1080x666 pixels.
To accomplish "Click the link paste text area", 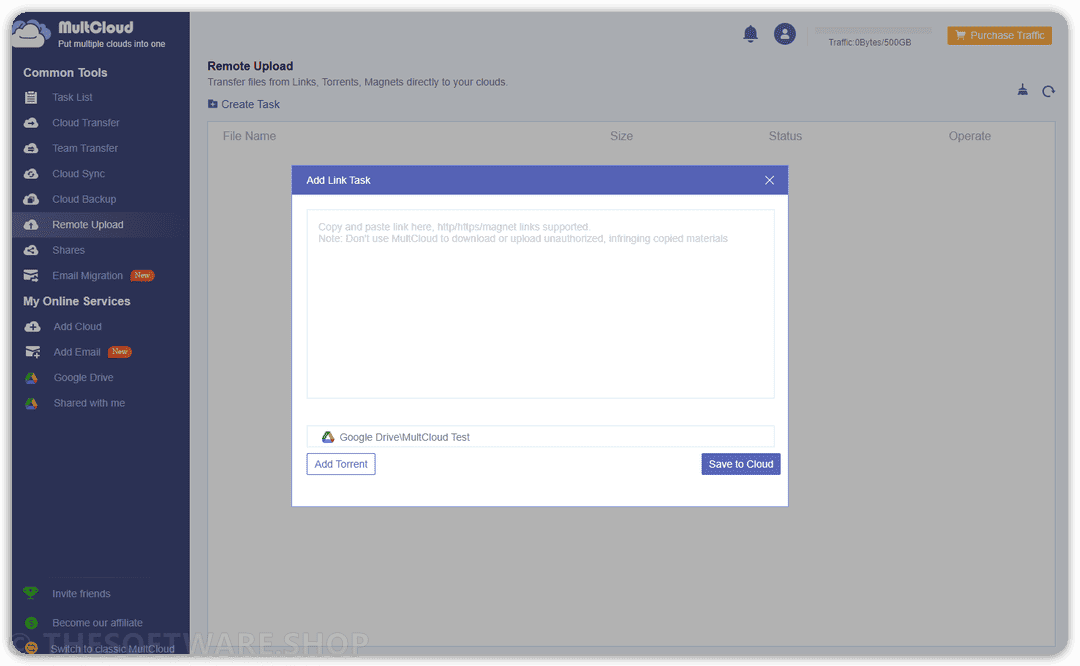I will (541, 304).
